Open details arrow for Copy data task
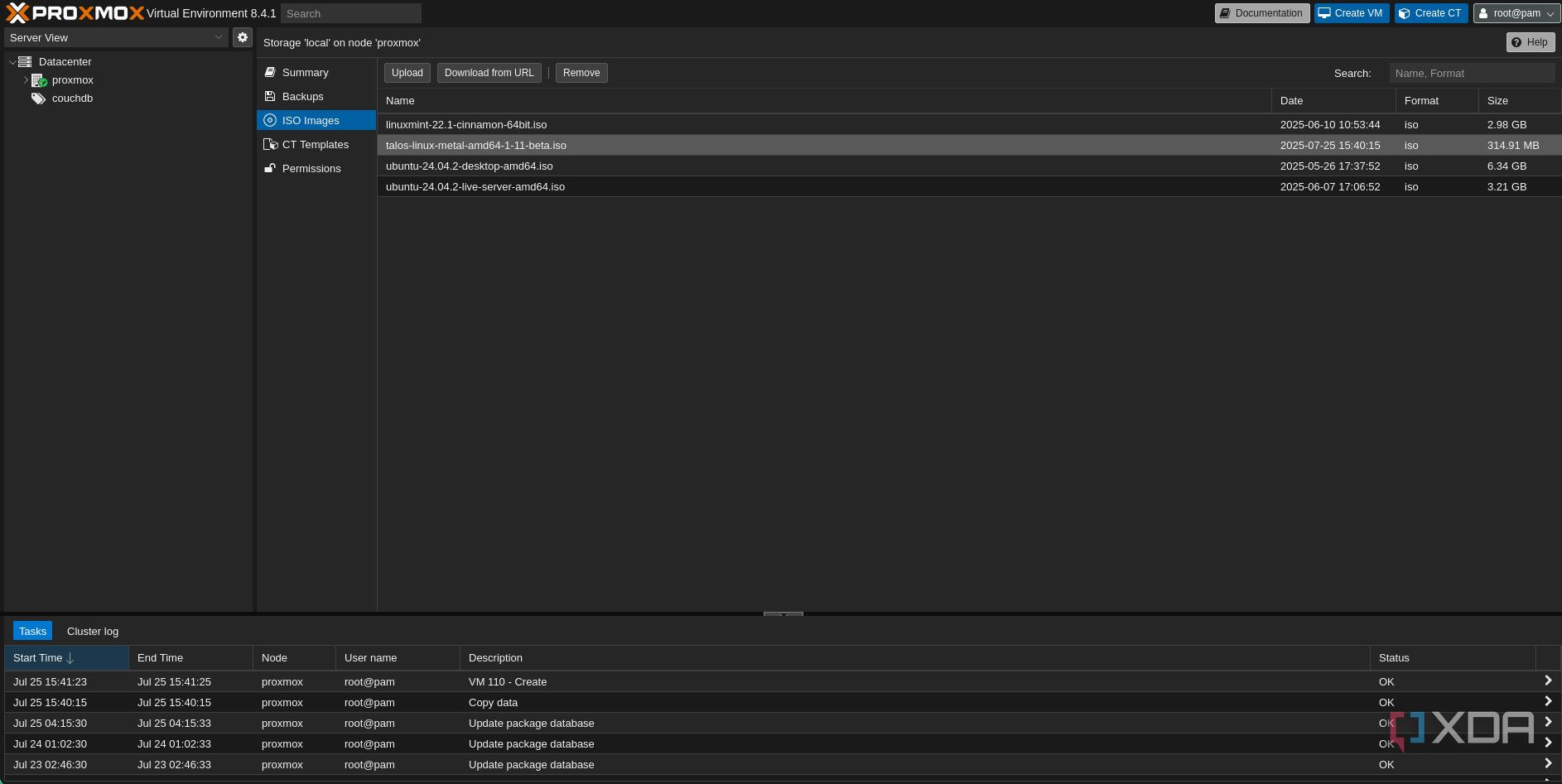The width and height of the screenshot is (1562, 784). point(1548,701)
